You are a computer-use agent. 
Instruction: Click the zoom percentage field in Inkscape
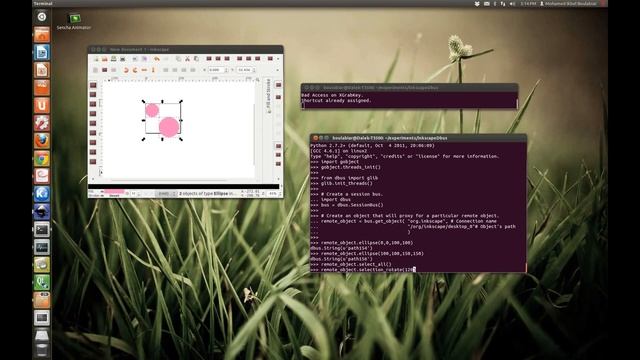[x=273, y=194]
